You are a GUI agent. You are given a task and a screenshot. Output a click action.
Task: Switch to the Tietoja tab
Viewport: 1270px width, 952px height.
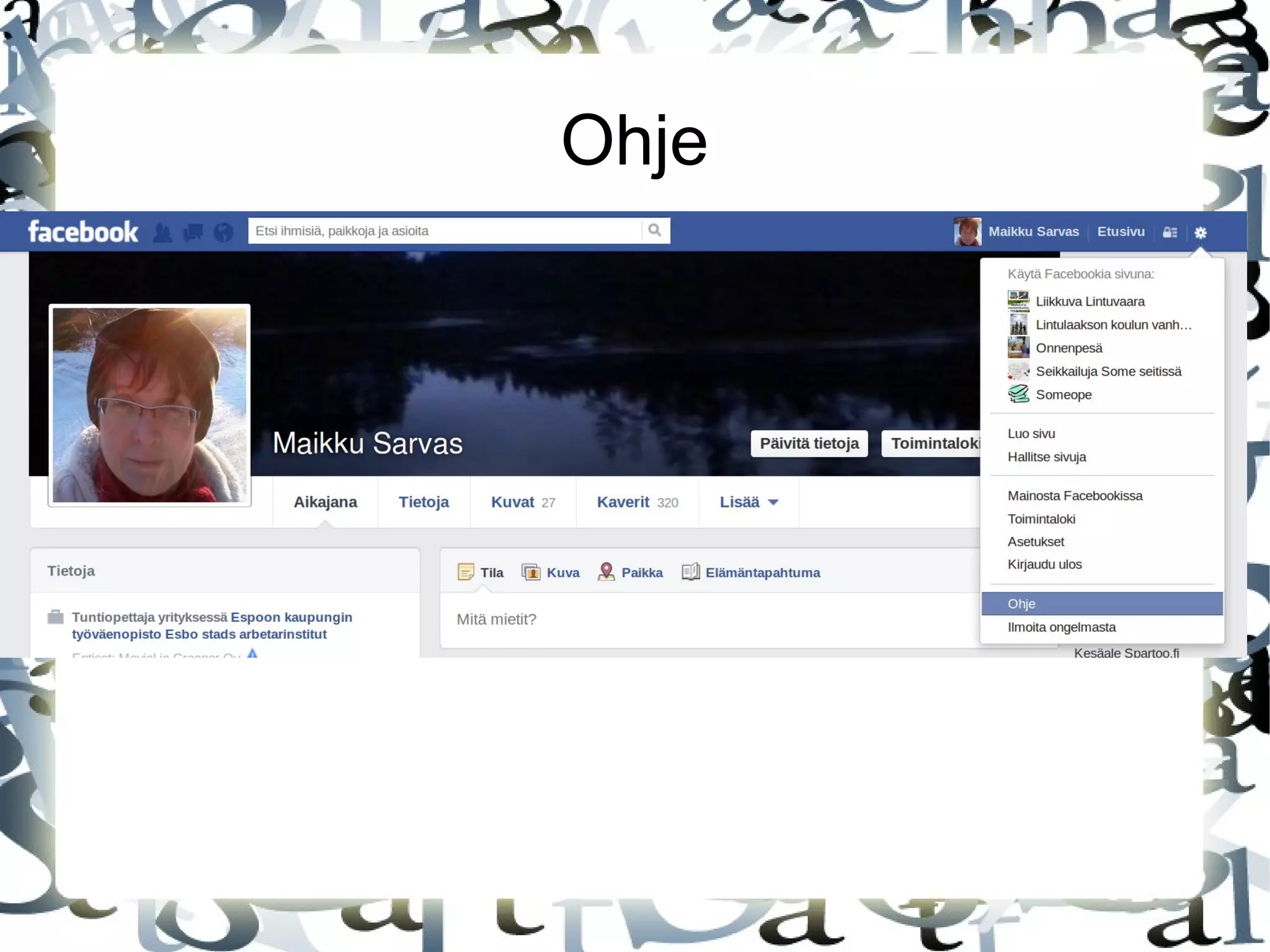coord(424,502)
